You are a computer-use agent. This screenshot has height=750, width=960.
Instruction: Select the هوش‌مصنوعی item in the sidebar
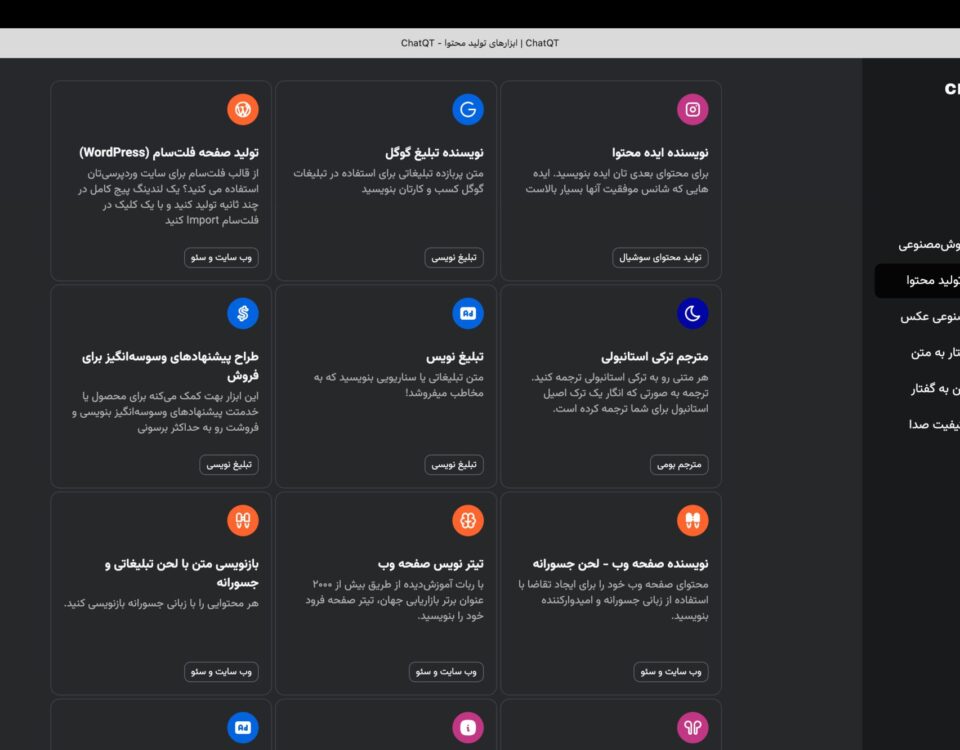click(928, 244)
